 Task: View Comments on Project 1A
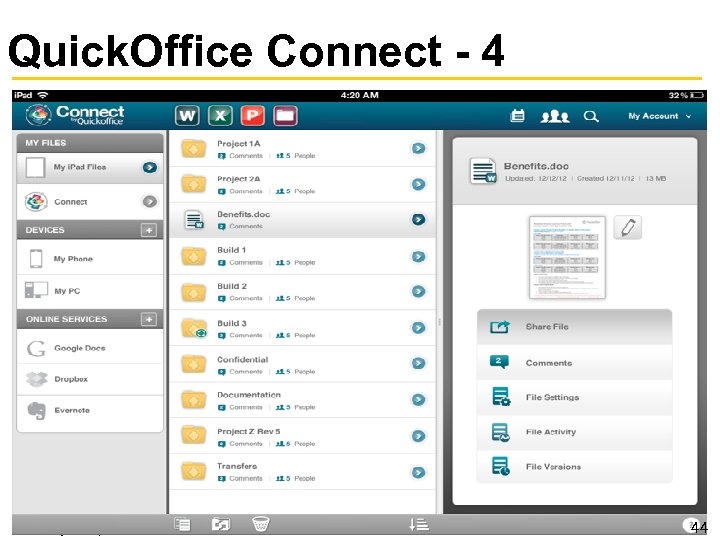click(x=240, y=156)
